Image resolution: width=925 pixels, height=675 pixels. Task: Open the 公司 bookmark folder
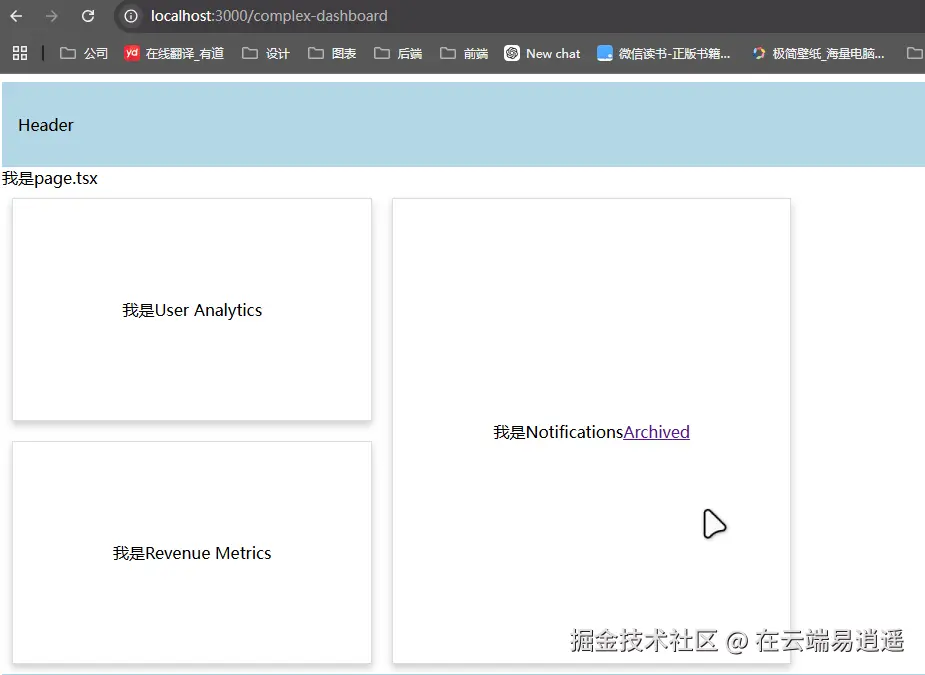click(x=84, y=54)
